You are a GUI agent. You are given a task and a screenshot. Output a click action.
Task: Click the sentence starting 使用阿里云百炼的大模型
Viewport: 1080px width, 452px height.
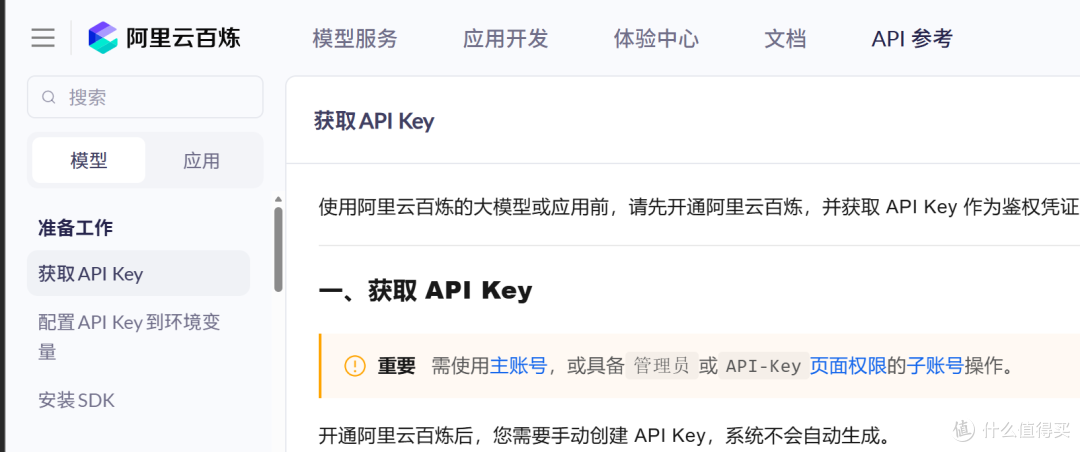click(699, 207)
